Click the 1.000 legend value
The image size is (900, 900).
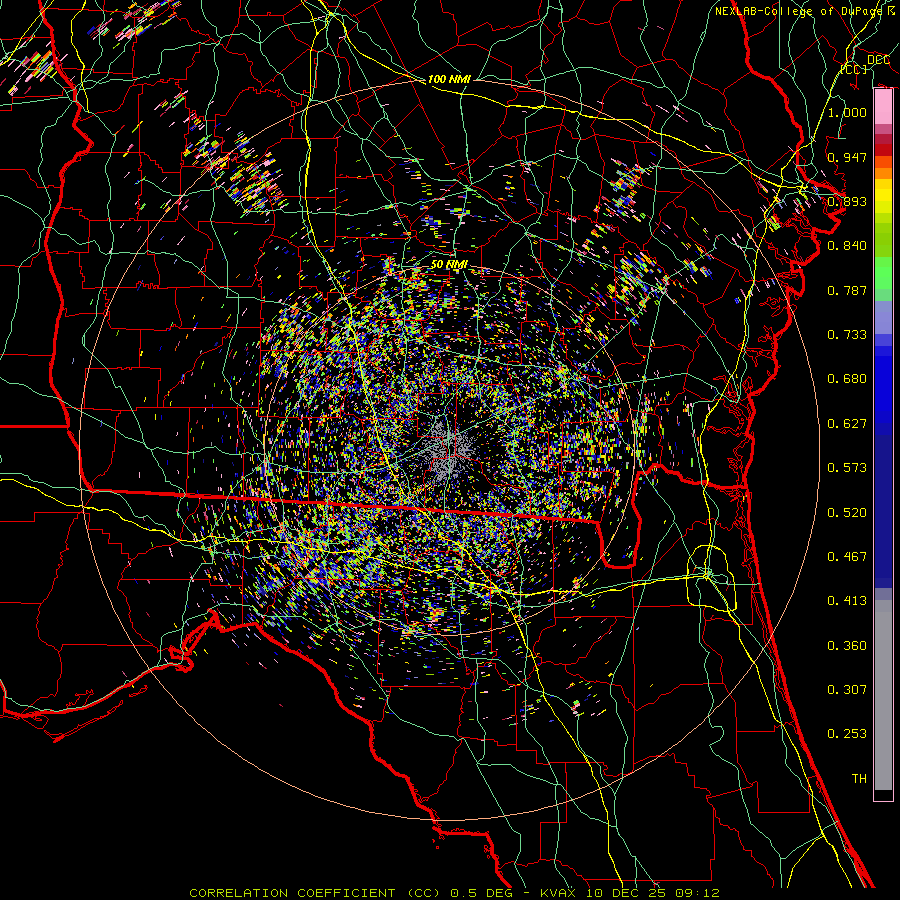click(847, 112)
